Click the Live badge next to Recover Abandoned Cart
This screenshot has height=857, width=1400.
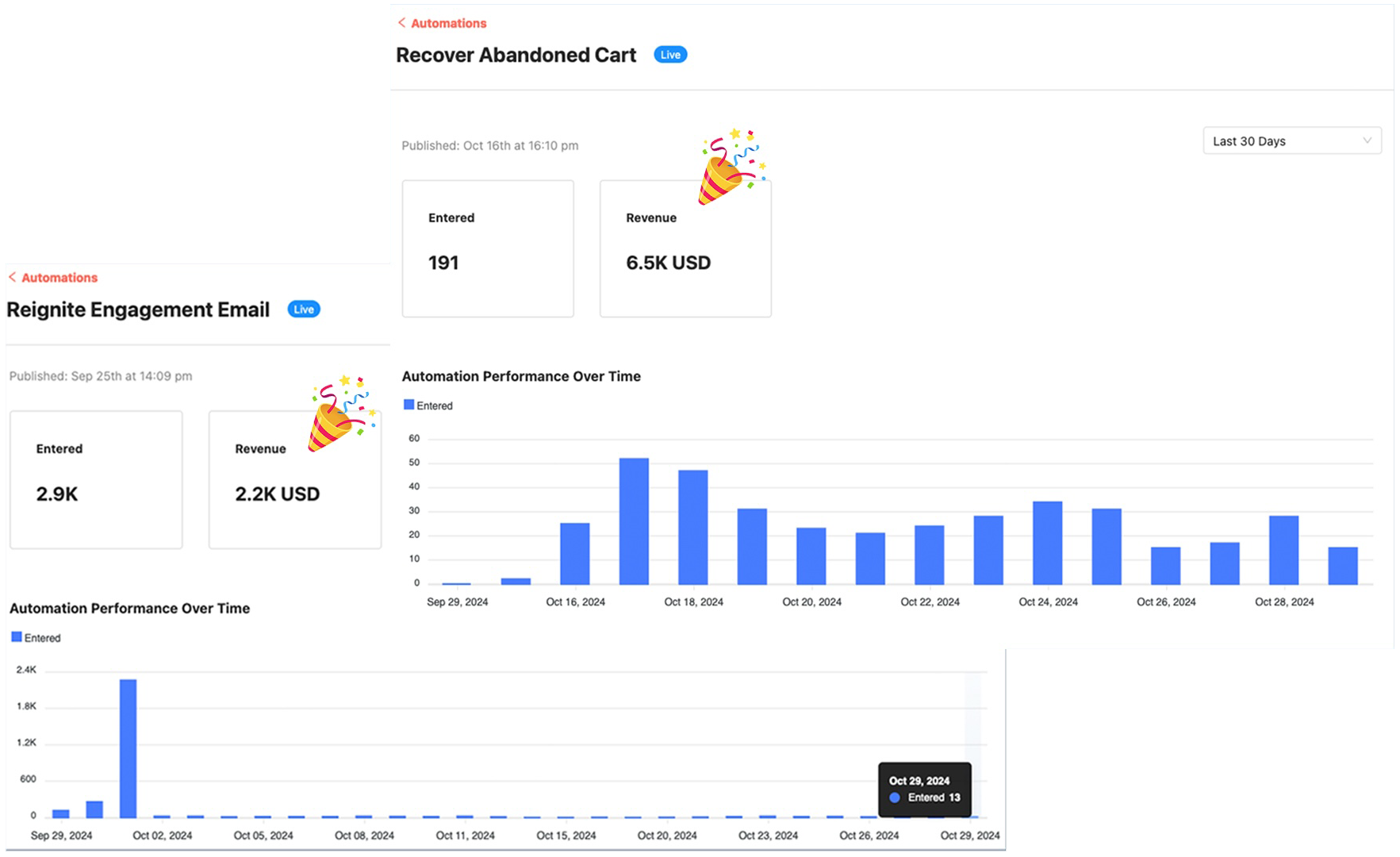pos(670,55)
